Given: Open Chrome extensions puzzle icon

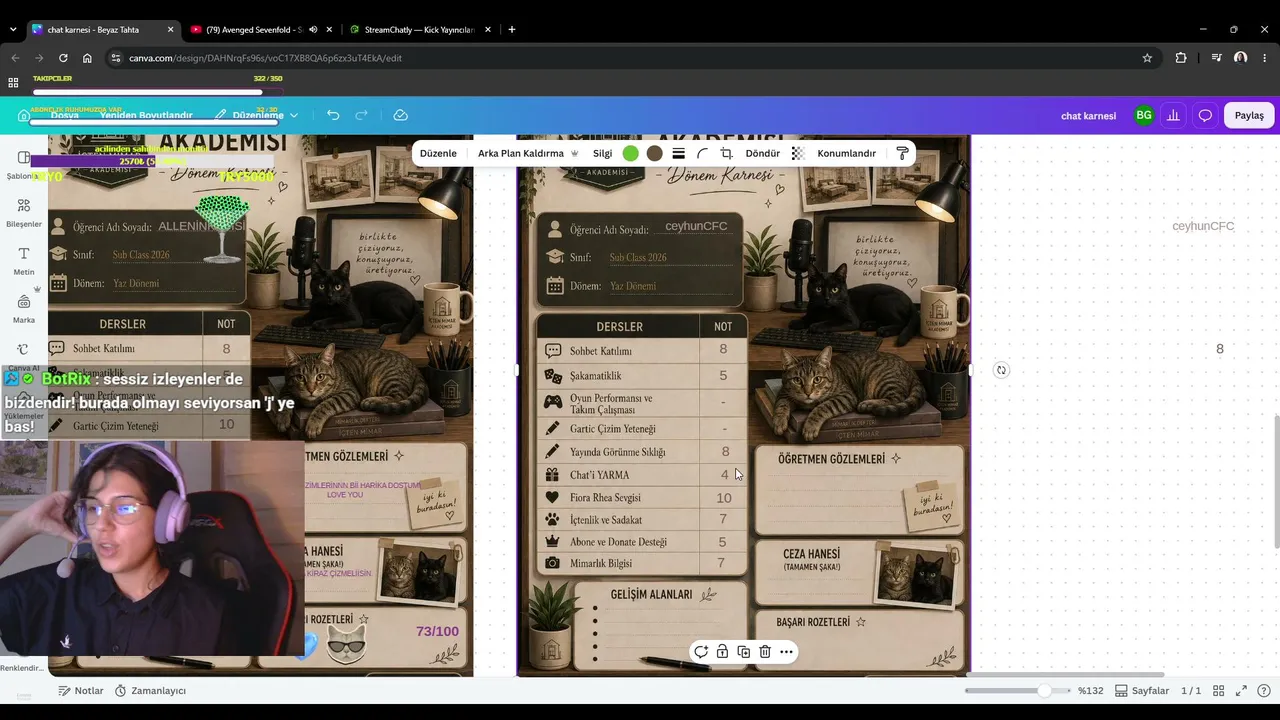Looking at the screenshot, I should point(1181,58).
